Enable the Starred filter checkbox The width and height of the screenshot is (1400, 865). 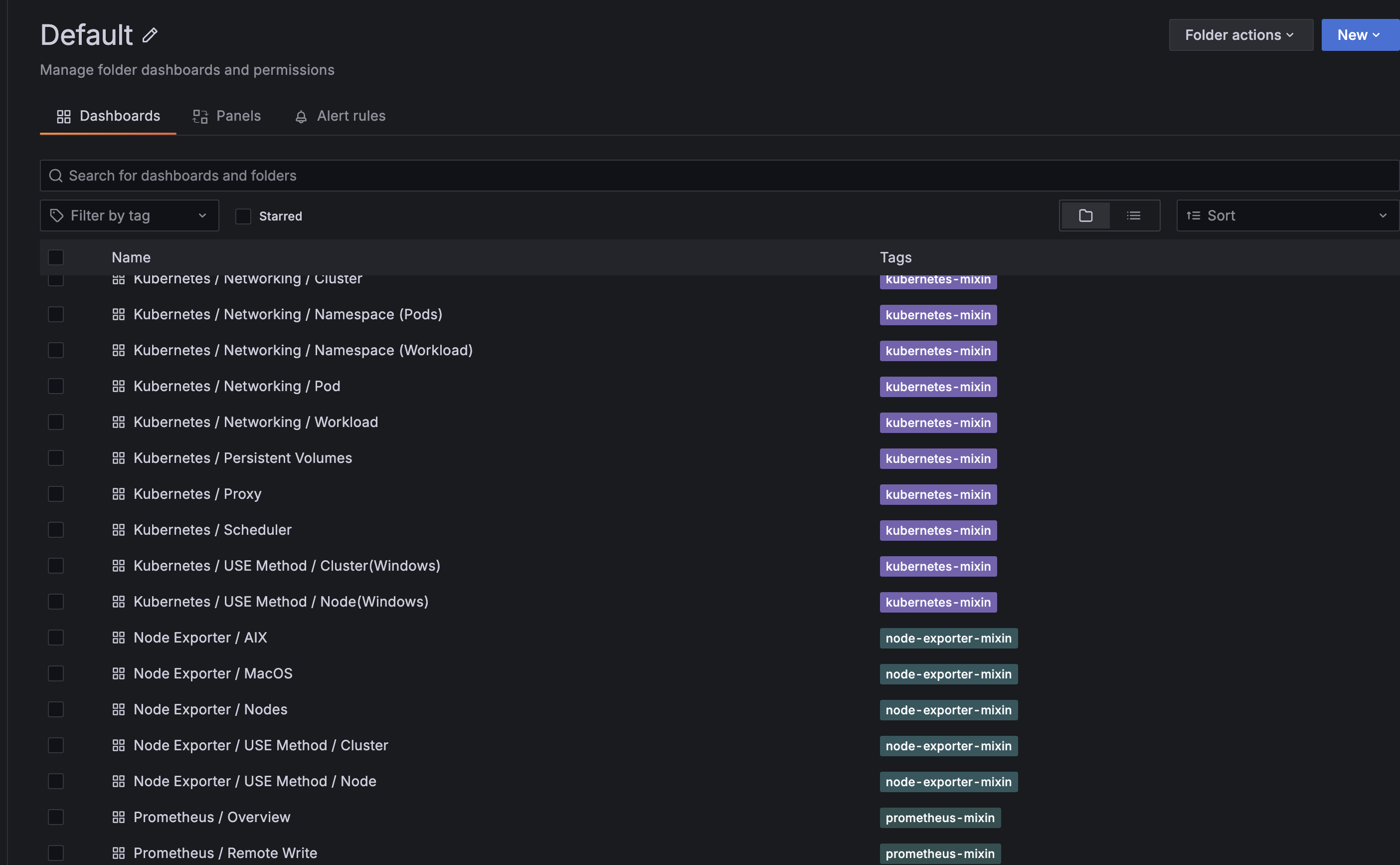coord(243,216)
